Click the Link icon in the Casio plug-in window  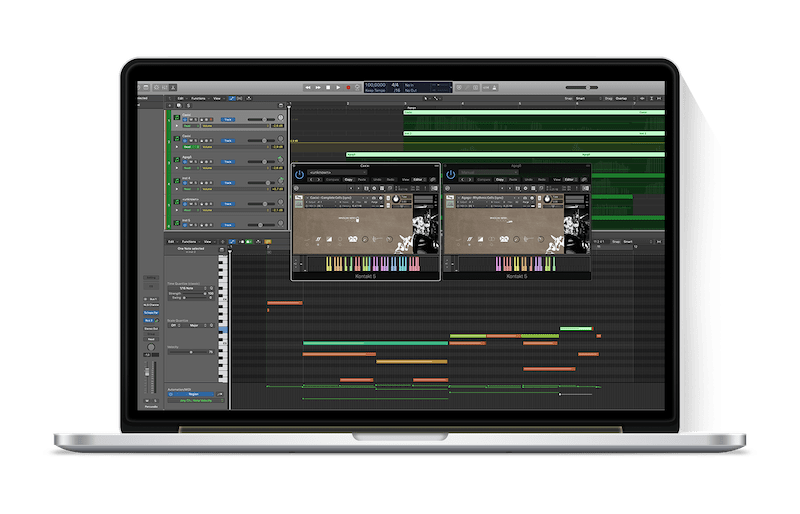coord(433,180)
